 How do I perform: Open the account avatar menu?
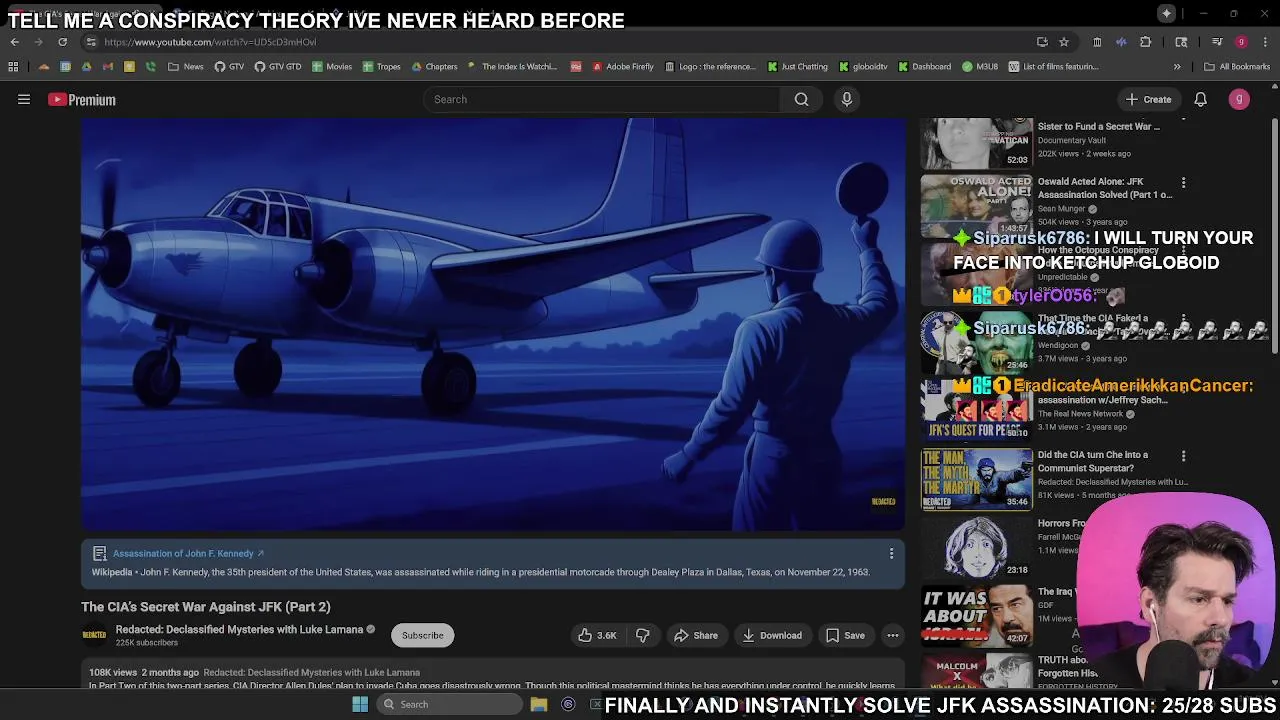point(1239,99)
